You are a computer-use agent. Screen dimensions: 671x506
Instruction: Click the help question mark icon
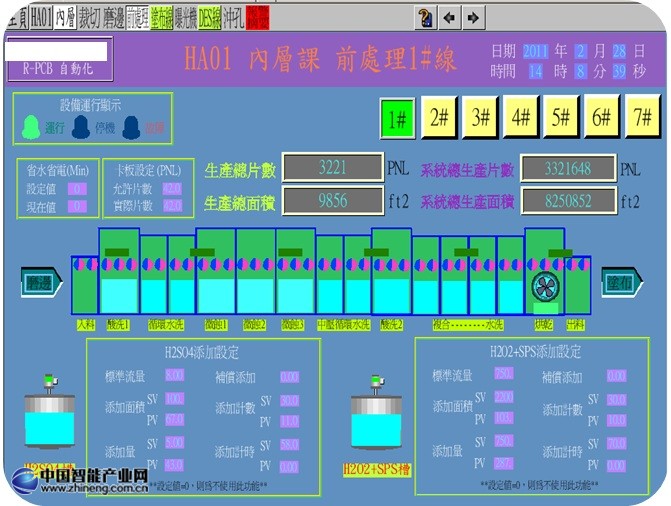click(x=424, y=17)
